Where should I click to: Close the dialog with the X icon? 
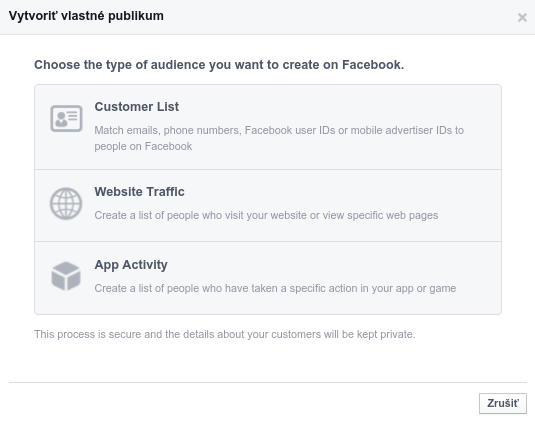[522, 17]
